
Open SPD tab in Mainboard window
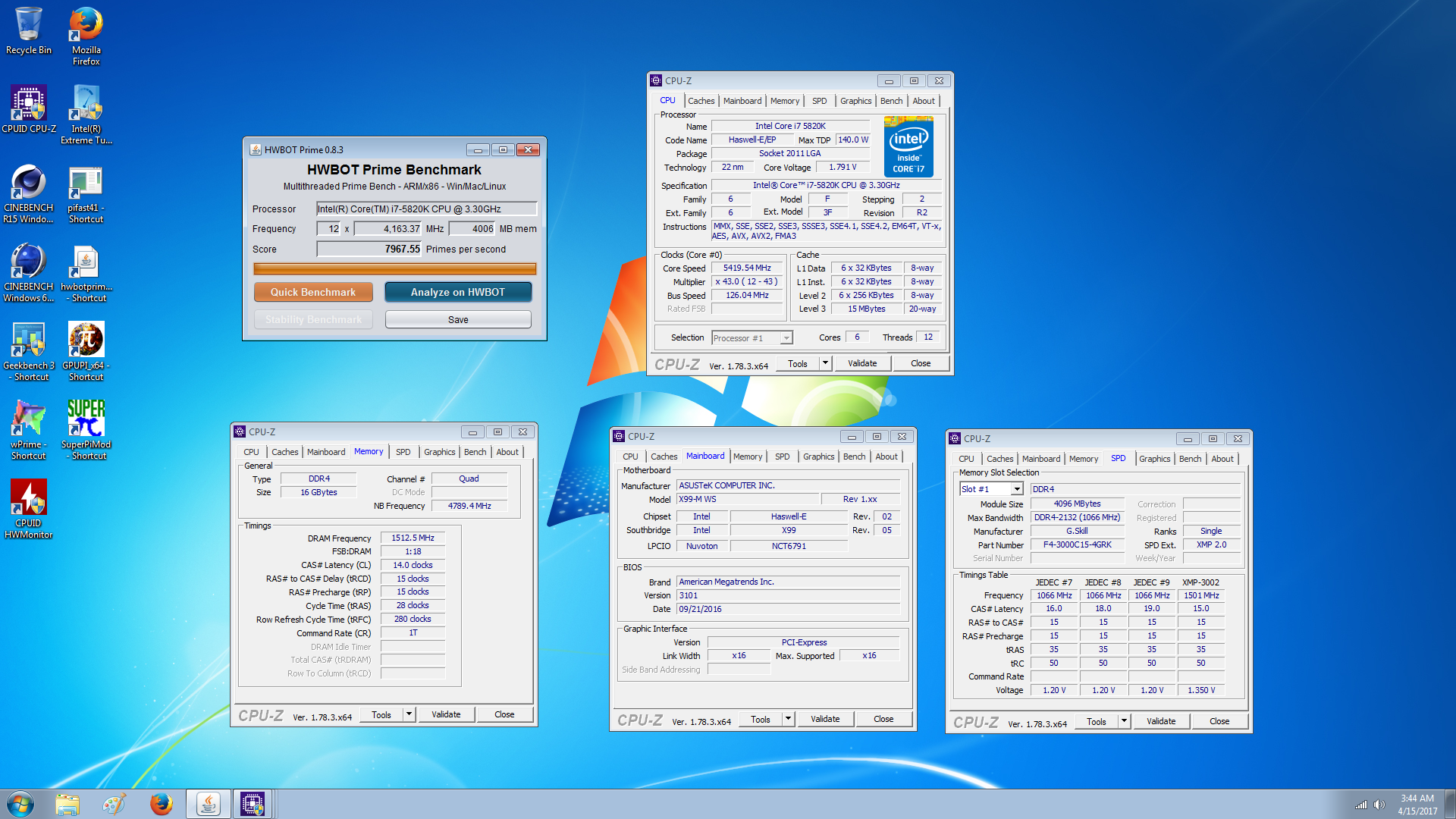click(x=782, y=457)
